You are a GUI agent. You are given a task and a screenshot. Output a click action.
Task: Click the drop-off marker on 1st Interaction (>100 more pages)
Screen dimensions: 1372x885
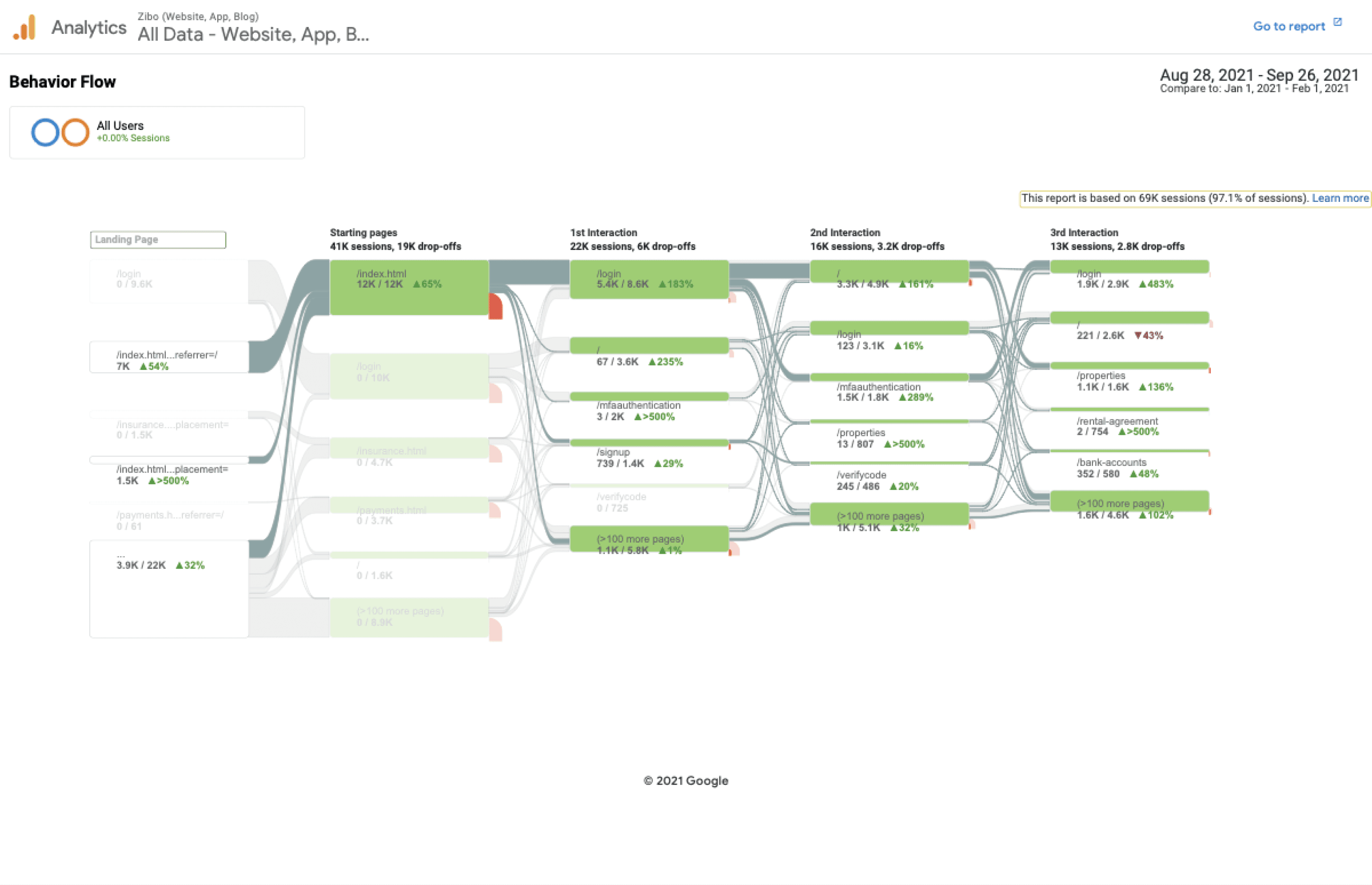point(733,551)
